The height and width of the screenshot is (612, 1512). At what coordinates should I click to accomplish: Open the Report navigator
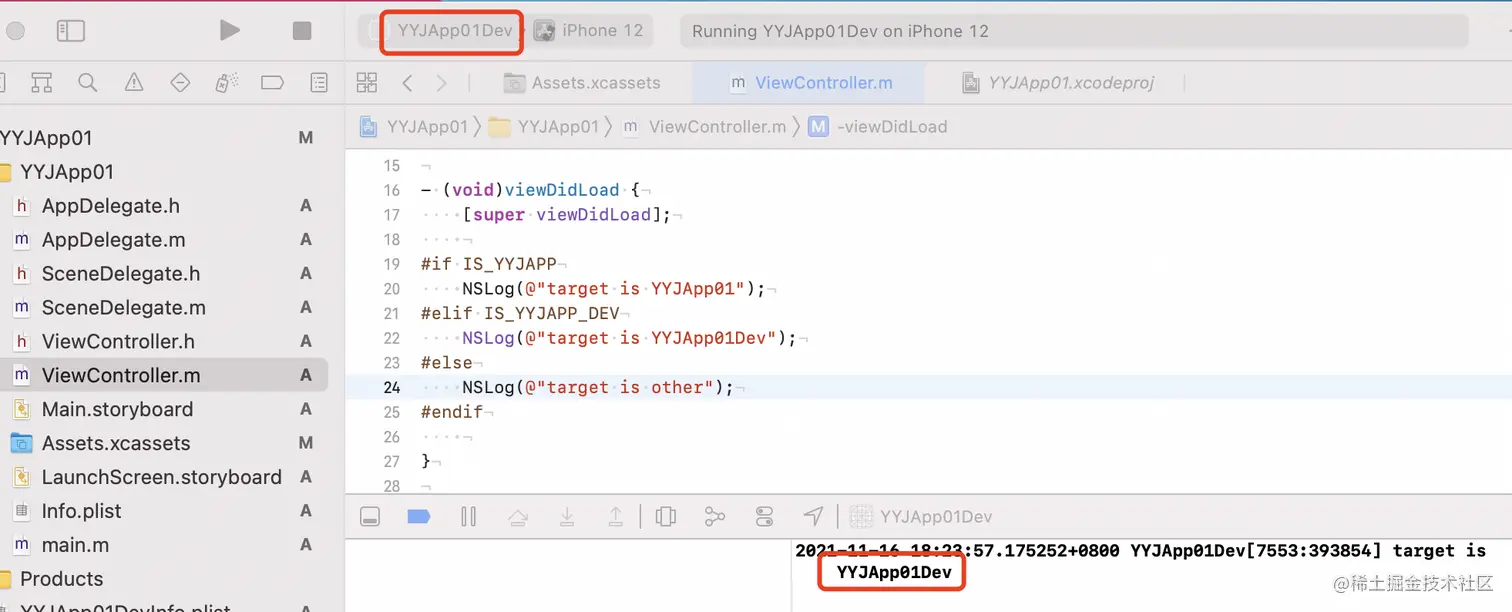tap(319, 83)
